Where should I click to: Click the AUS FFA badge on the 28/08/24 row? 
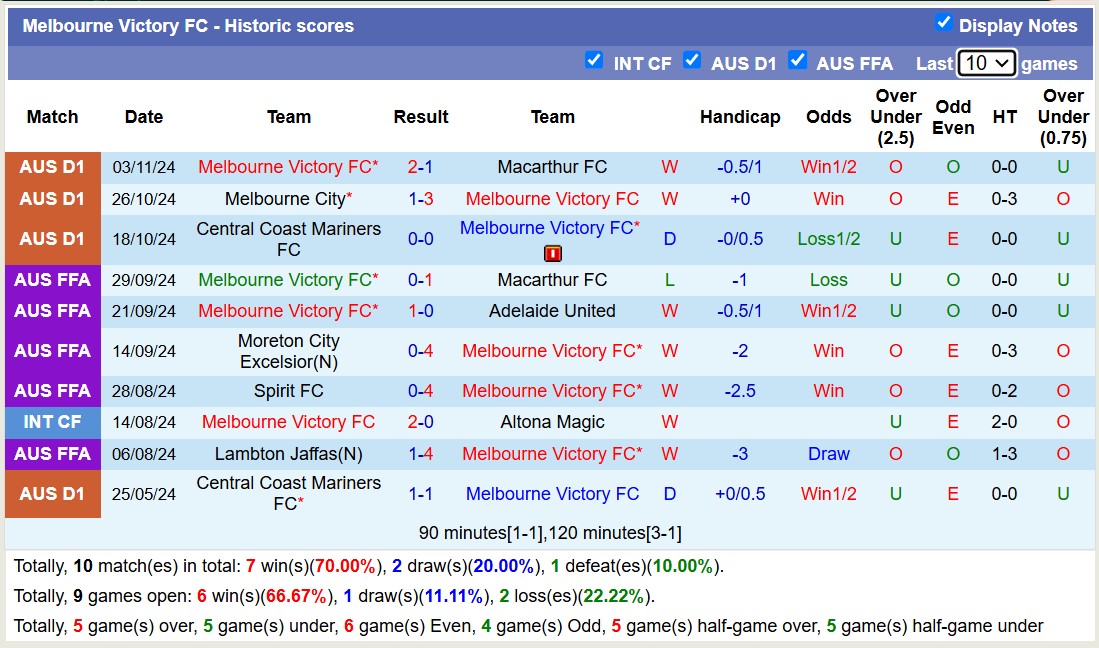click(x=52, y=391)
